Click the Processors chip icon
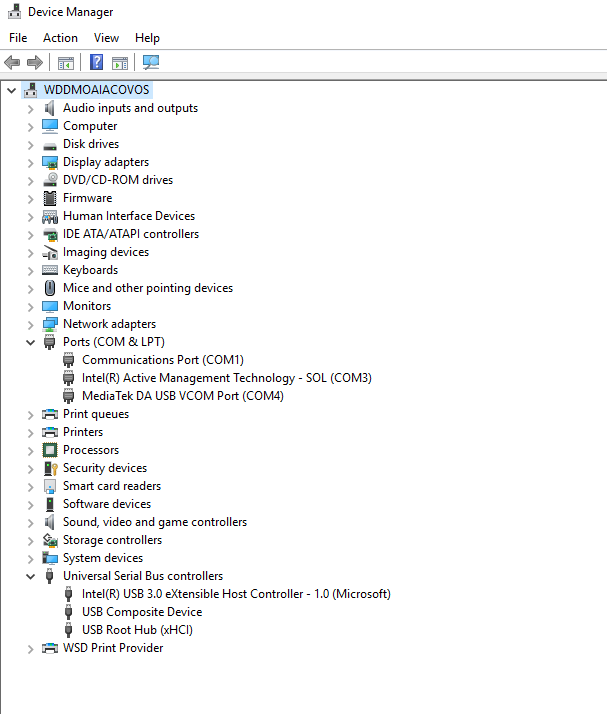 pyautogui.click(x=50, y=450)
